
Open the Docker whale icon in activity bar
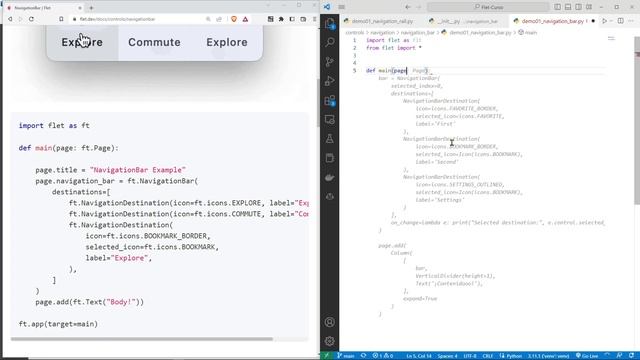tap(330, 178)
